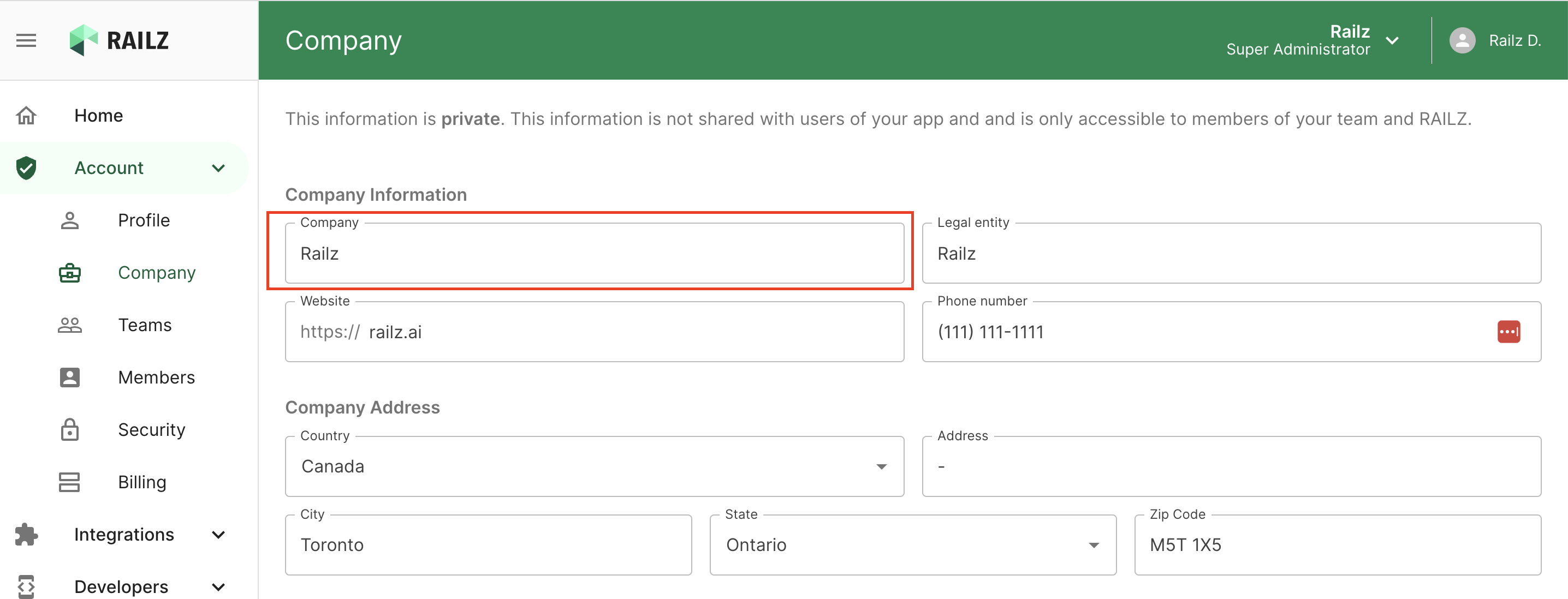Expand the Developers menu item
Viewport: 1568px width, 599px height.
121,586
